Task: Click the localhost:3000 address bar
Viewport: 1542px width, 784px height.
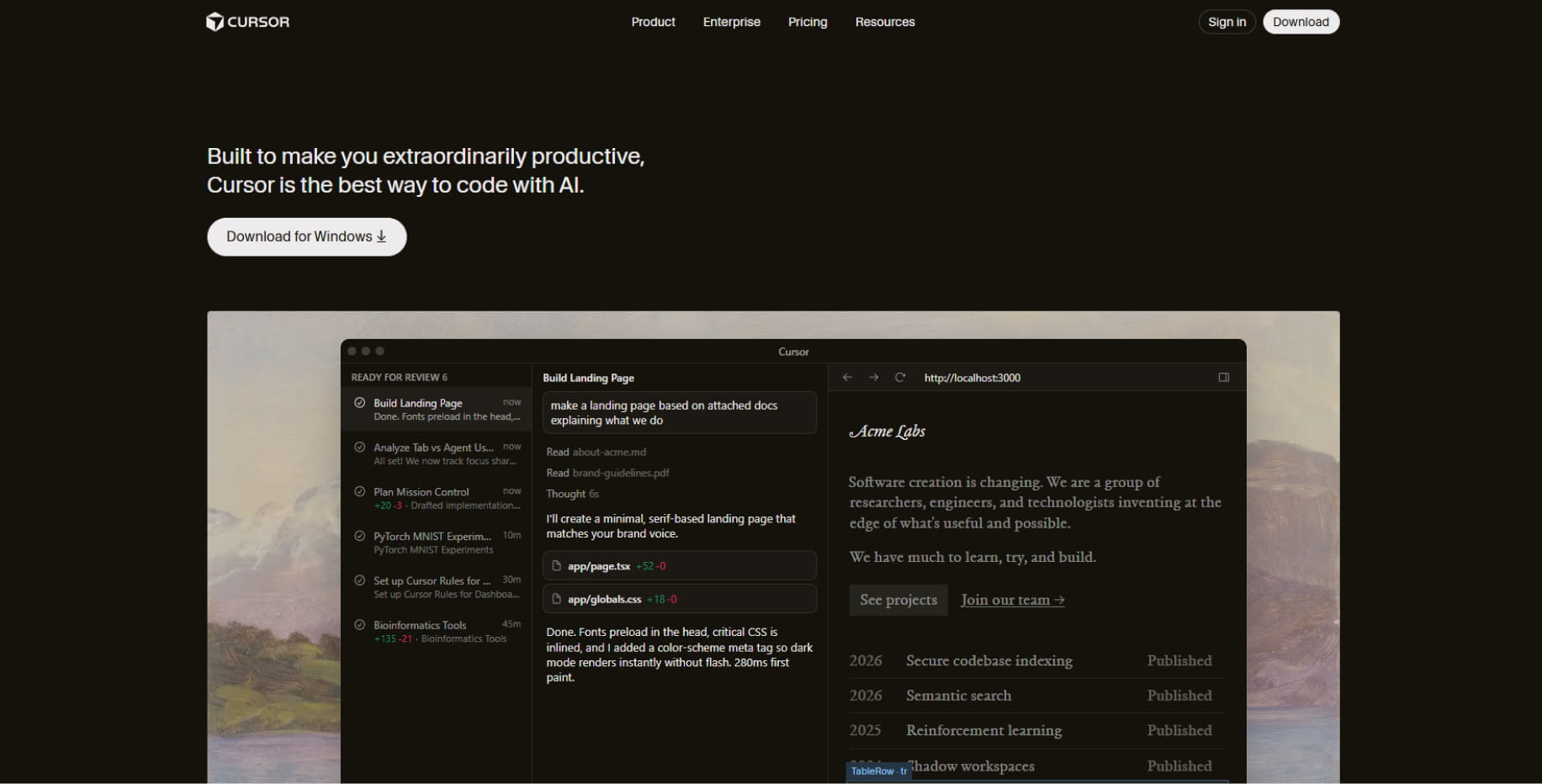Action: [x=972, y=377]
